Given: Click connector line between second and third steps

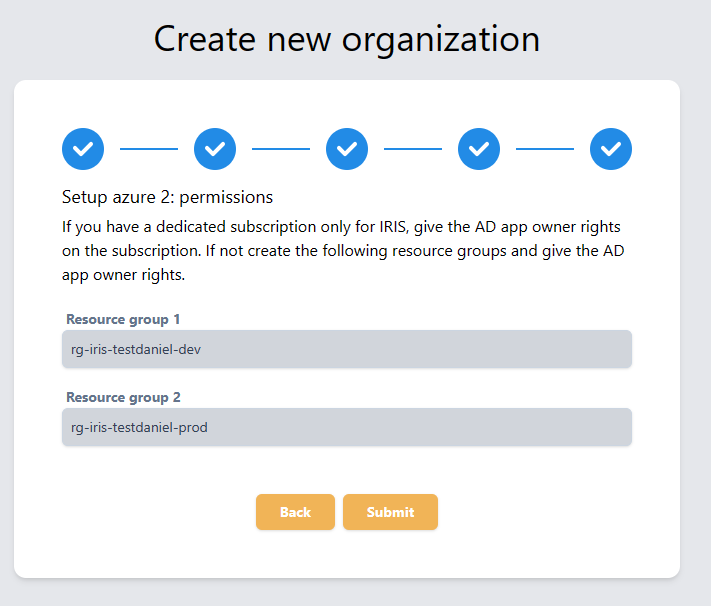Looking at the screenshot, I should pyautogui.click(x=281, y=149).
